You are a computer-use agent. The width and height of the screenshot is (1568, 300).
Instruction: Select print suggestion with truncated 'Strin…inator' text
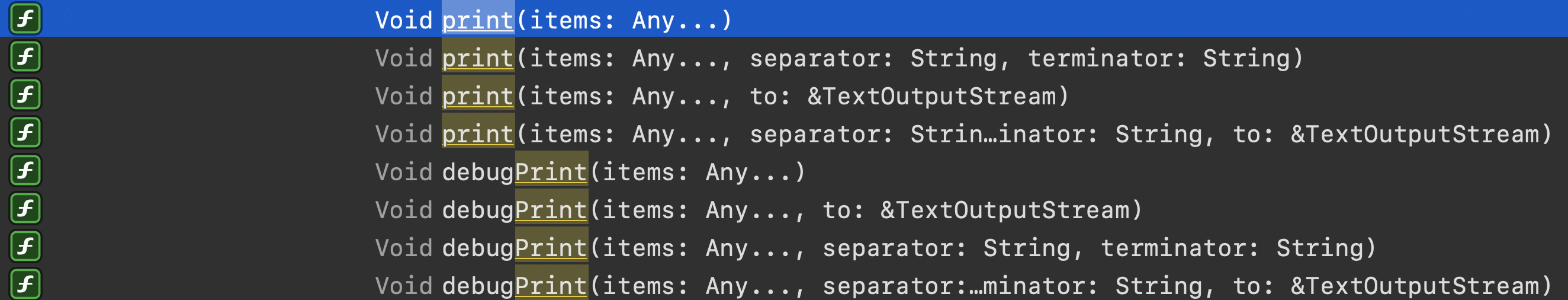[784, 132]
